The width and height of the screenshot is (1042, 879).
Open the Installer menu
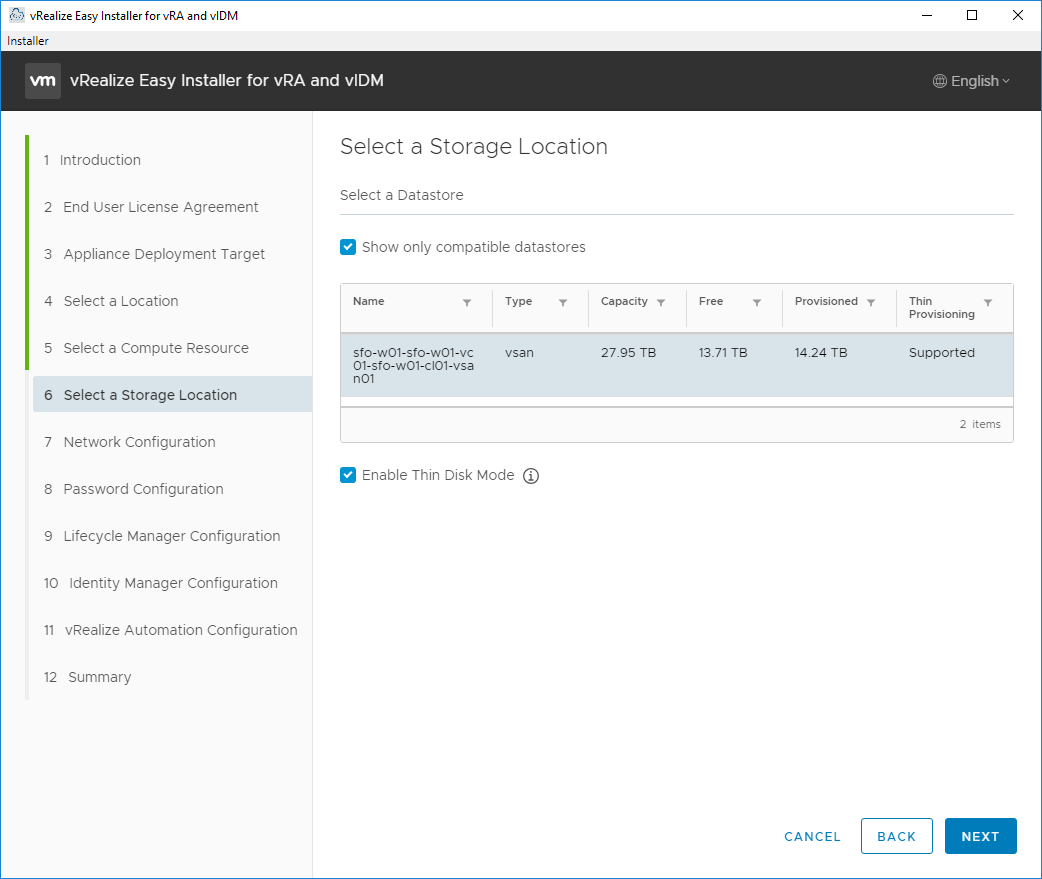(28, 41)
